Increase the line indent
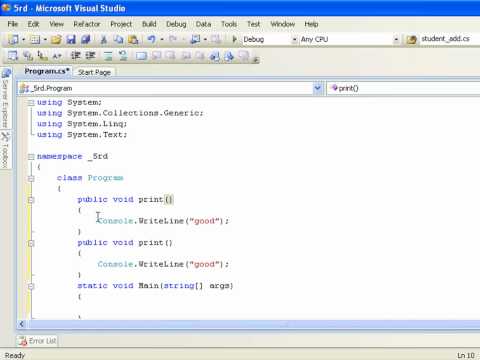 point(90,56)
